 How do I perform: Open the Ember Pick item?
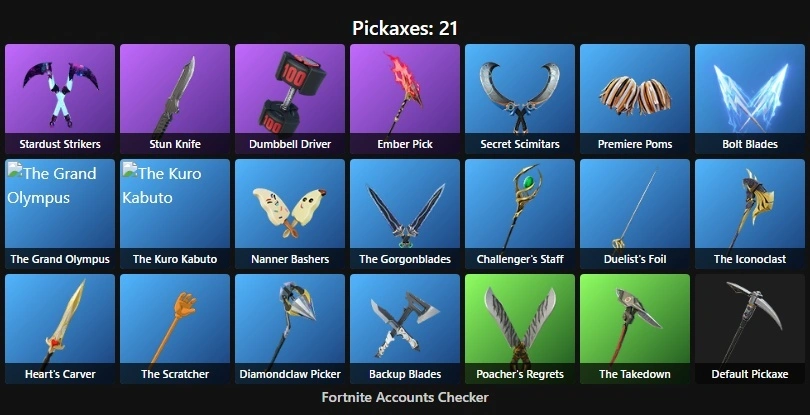[405, 99]
